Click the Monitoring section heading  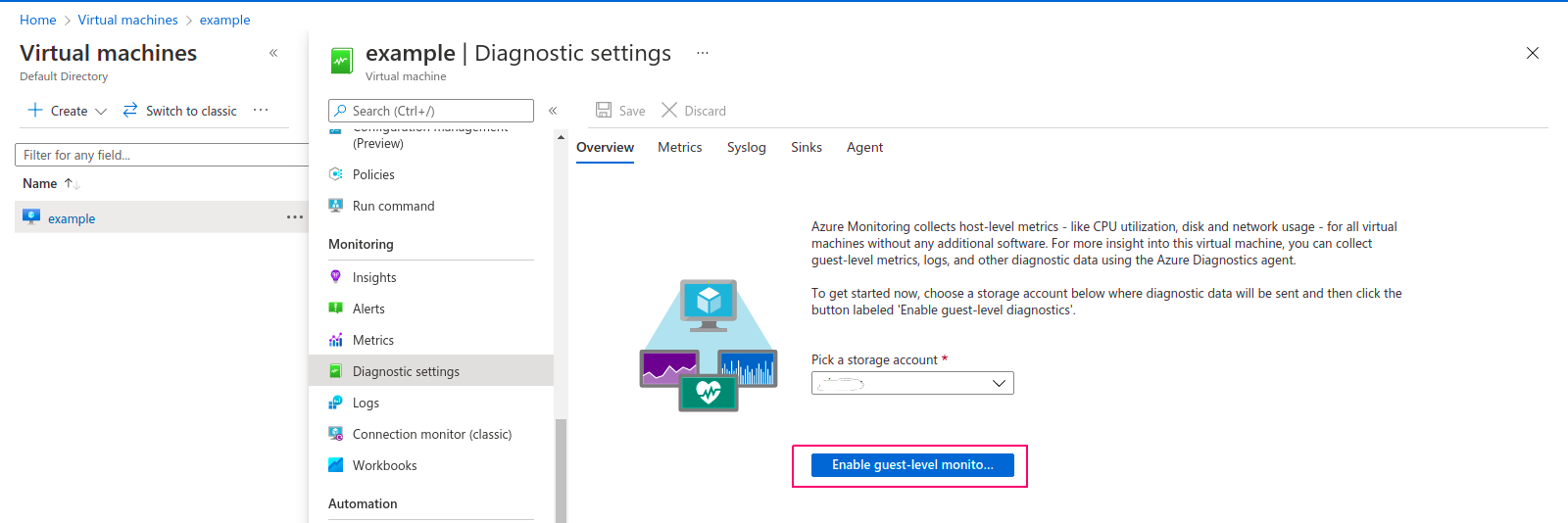click(361, 244)
